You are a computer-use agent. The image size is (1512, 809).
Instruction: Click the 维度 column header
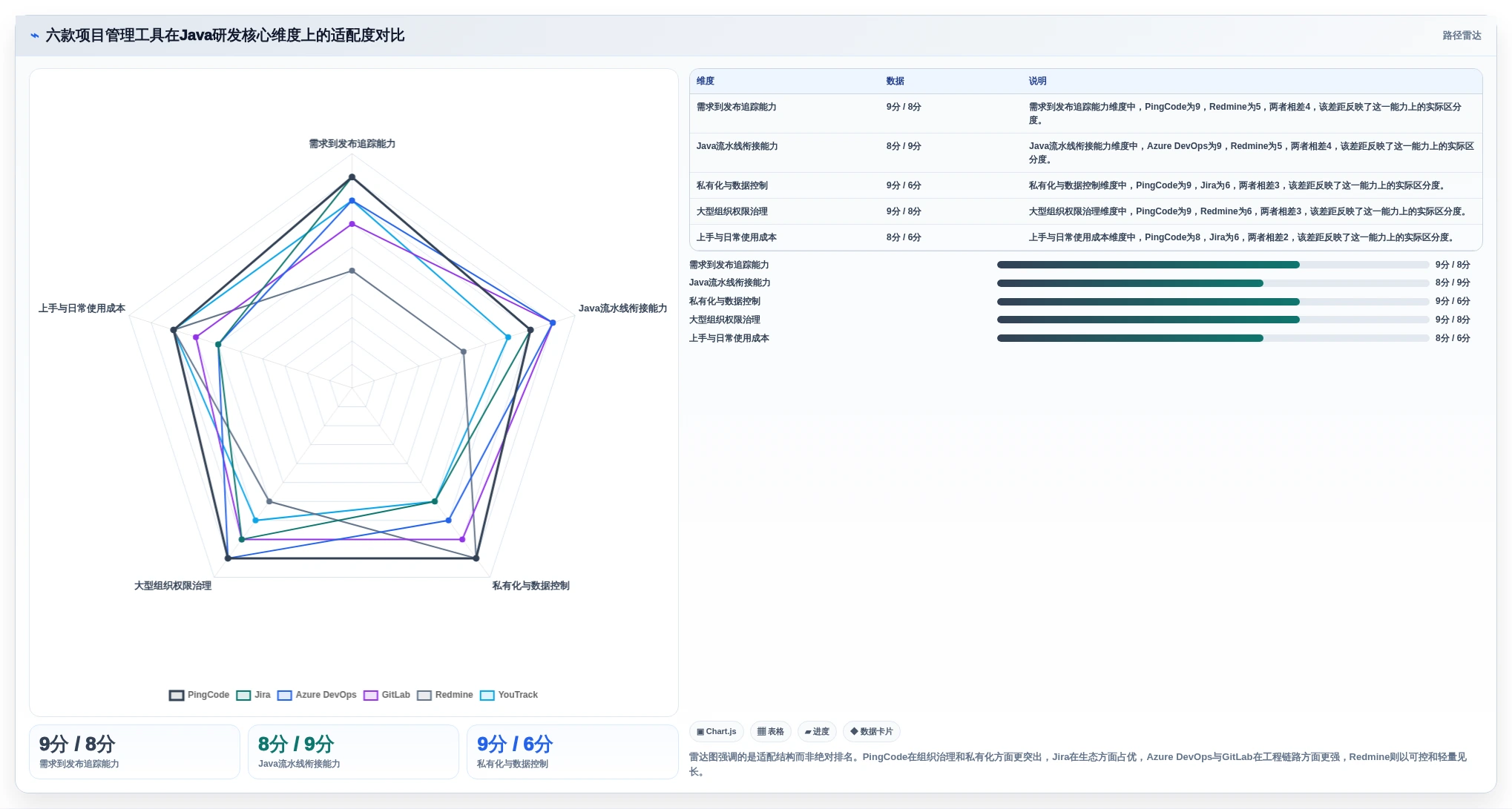706,81
